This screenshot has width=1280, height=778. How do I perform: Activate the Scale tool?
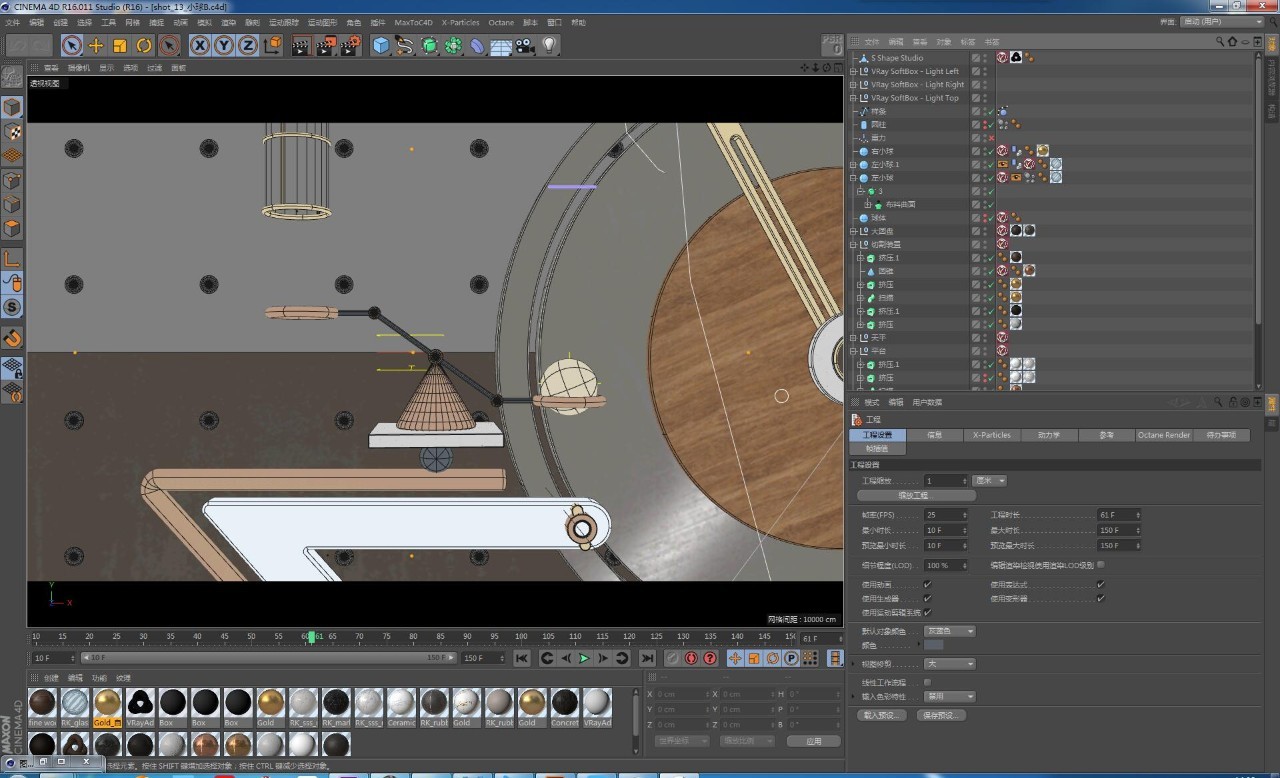point(120,45)
